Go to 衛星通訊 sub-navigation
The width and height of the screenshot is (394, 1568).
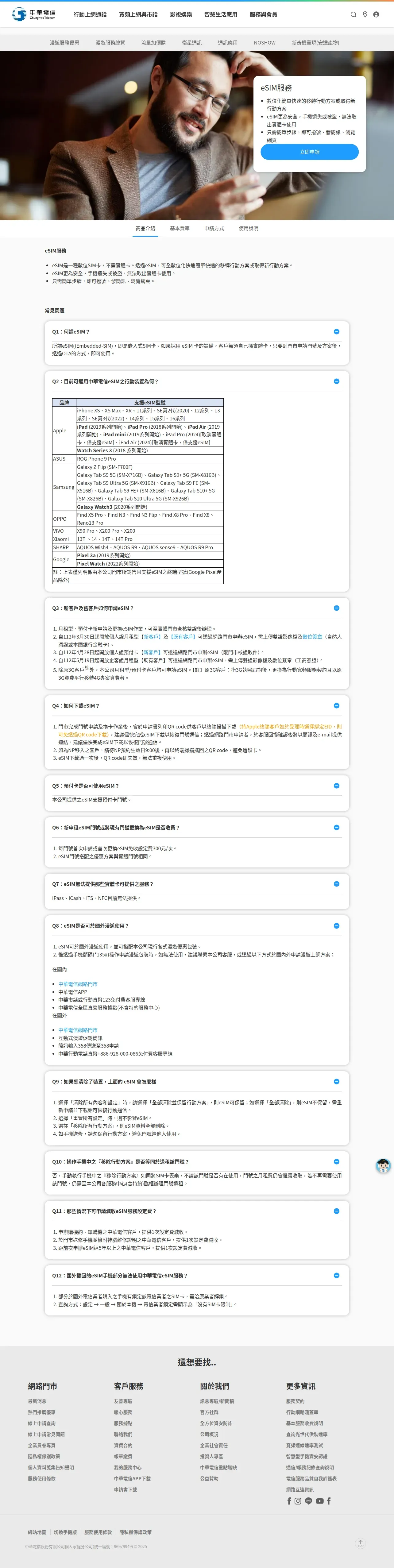click(192, 43)
